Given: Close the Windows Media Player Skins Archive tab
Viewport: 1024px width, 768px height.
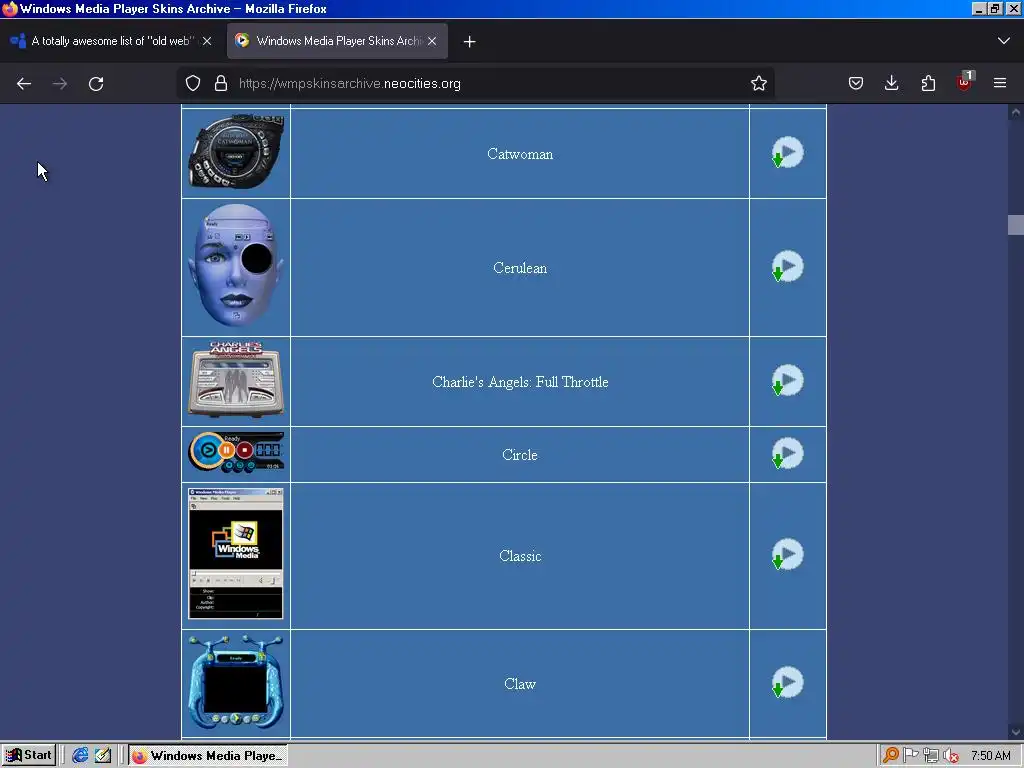Looking at the screenshot, I should point(432,40).
